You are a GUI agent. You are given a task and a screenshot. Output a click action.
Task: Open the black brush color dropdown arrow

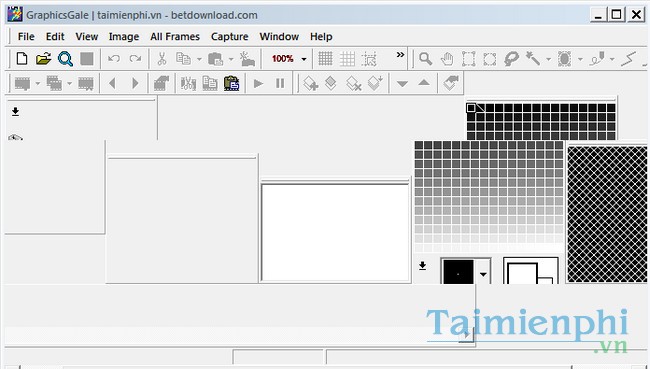483,274
